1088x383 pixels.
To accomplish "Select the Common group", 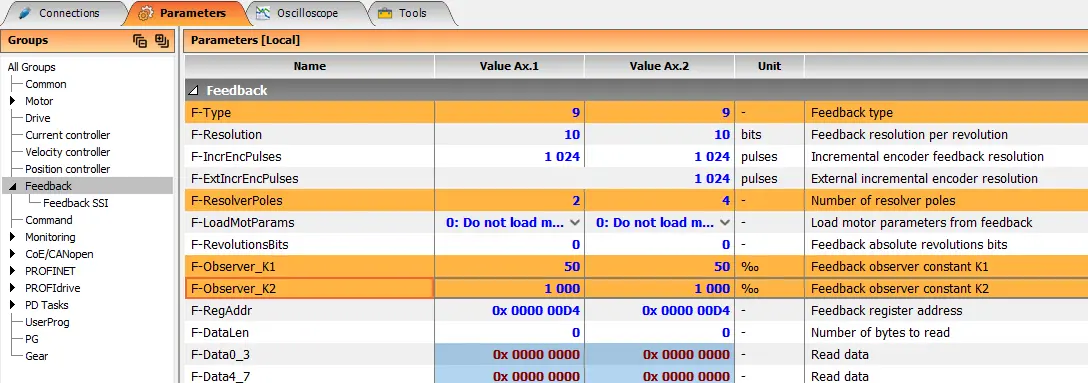I will (46, 84).
